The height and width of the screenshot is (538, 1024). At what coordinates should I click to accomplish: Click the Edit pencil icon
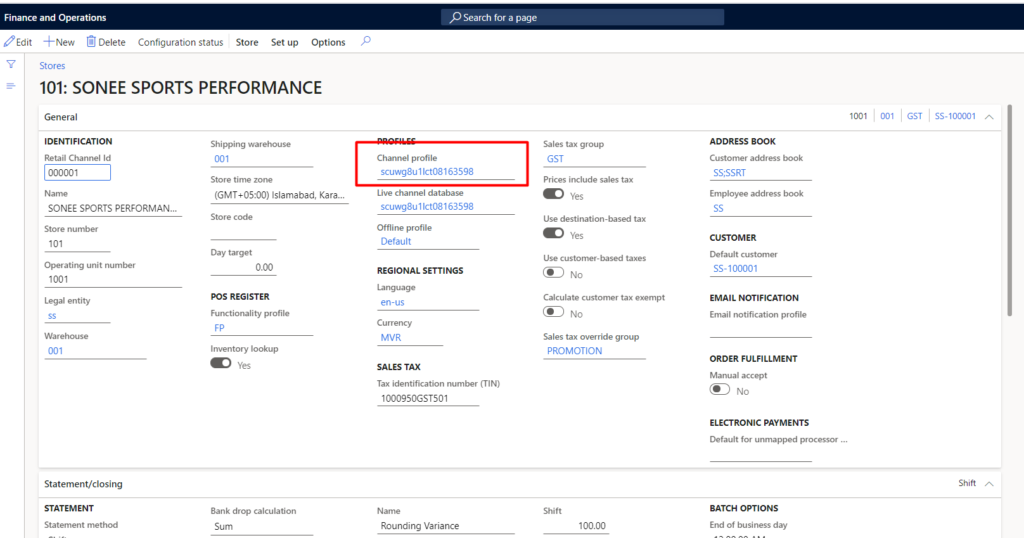pyautogui.click(x=9, y=42)
